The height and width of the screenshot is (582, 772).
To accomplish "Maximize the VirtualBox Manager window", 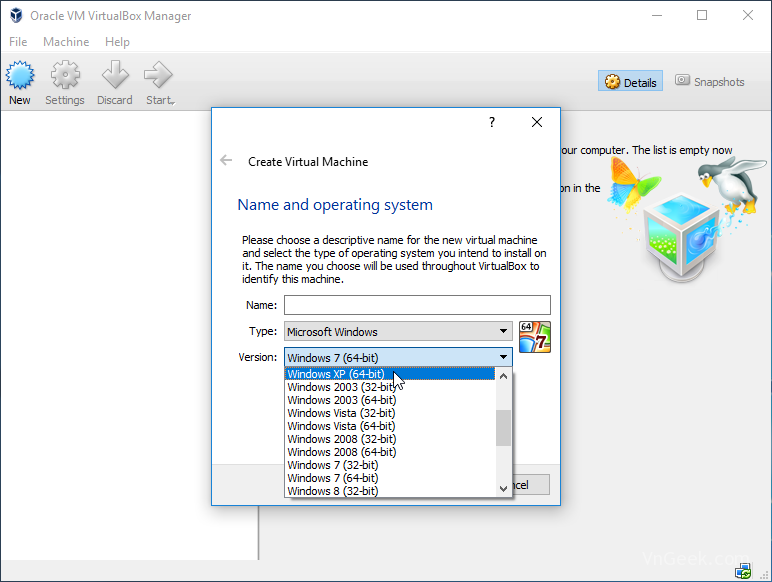I will (x=702, y=15).
